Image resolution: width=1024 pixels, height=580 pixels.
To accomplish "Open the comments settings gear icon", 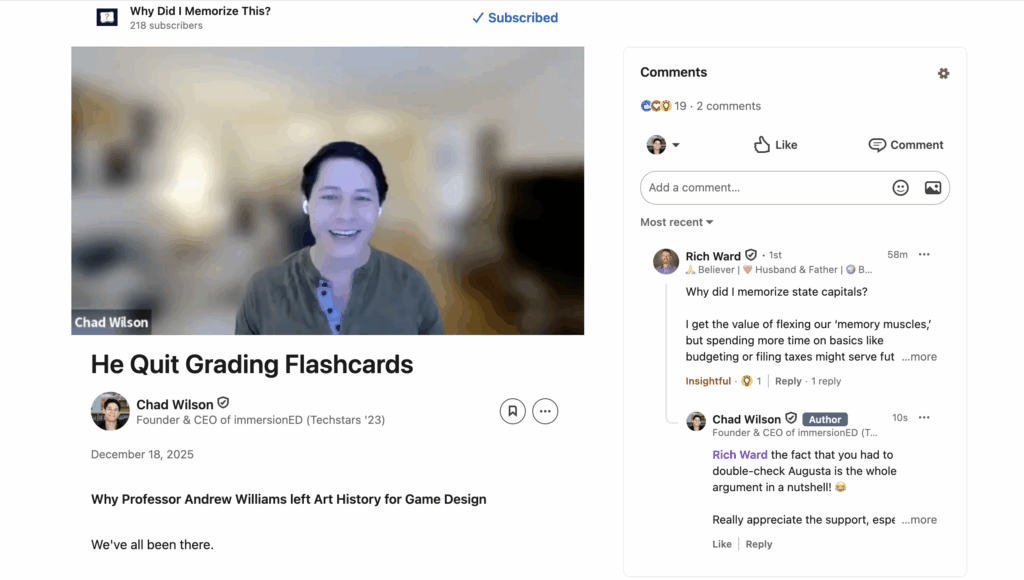I will click(x=943, y=73).
